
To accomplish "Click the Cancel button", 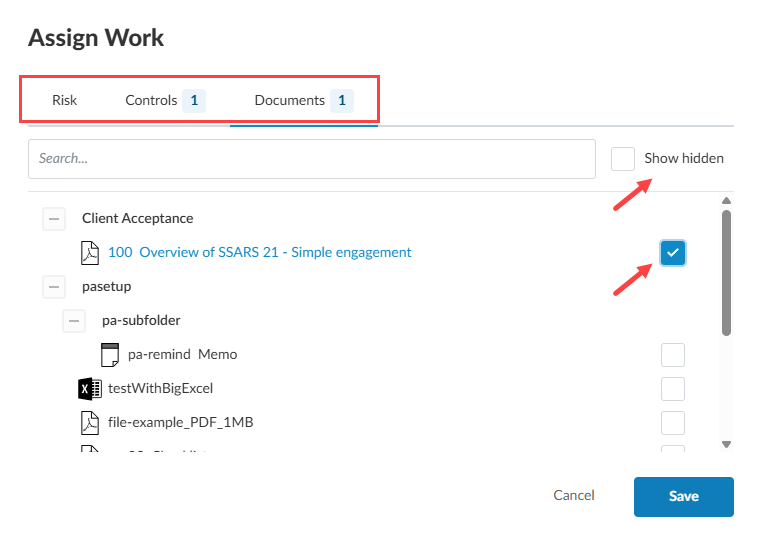I will [574, 495].
